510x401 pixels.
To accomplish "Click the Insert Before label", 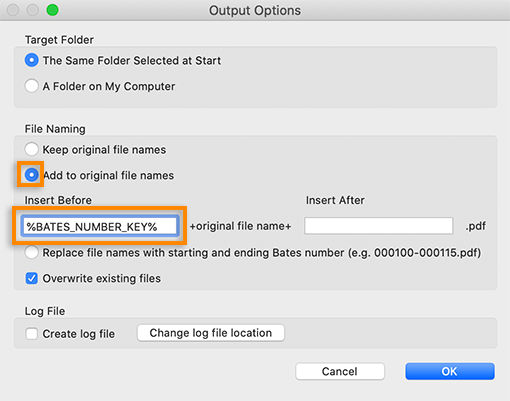I will pyautogui.click(x=58, y=200).
